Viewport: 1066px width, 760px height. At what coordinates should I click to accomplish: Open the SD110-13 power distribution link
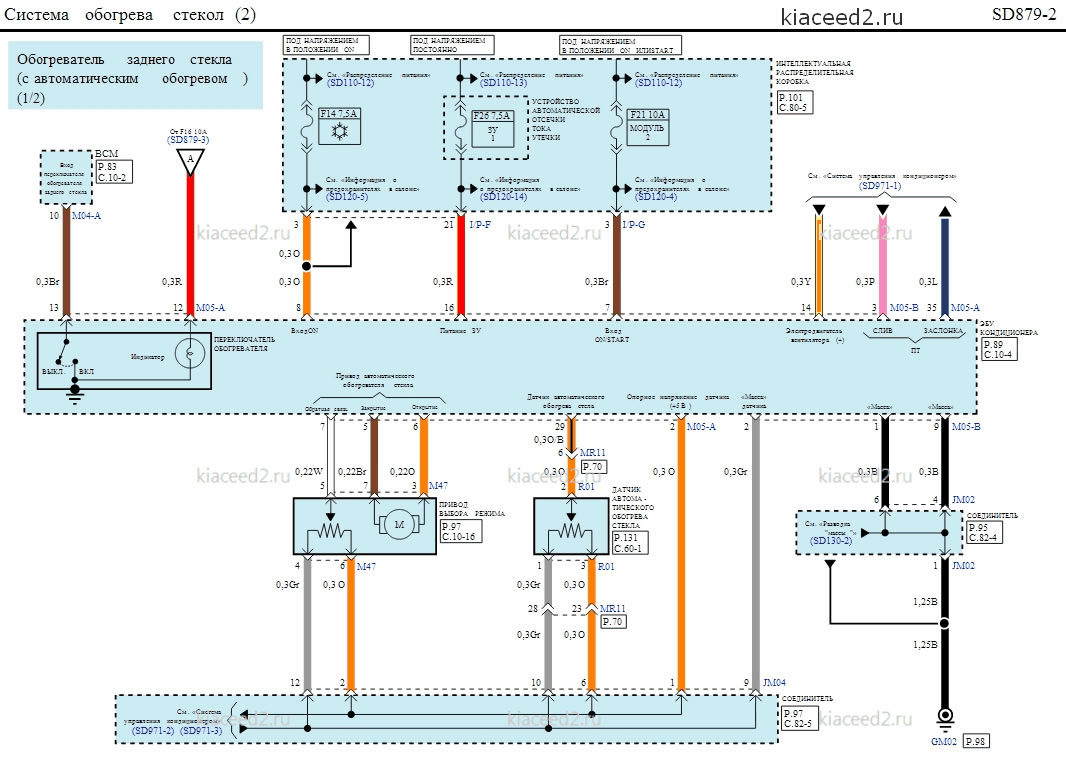click(x=503, y=83)
